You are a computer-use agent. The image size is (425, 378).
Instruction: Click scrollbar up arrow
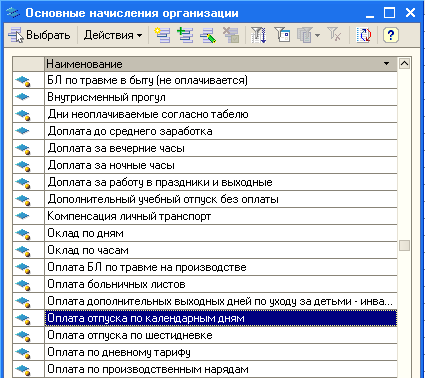404,63
